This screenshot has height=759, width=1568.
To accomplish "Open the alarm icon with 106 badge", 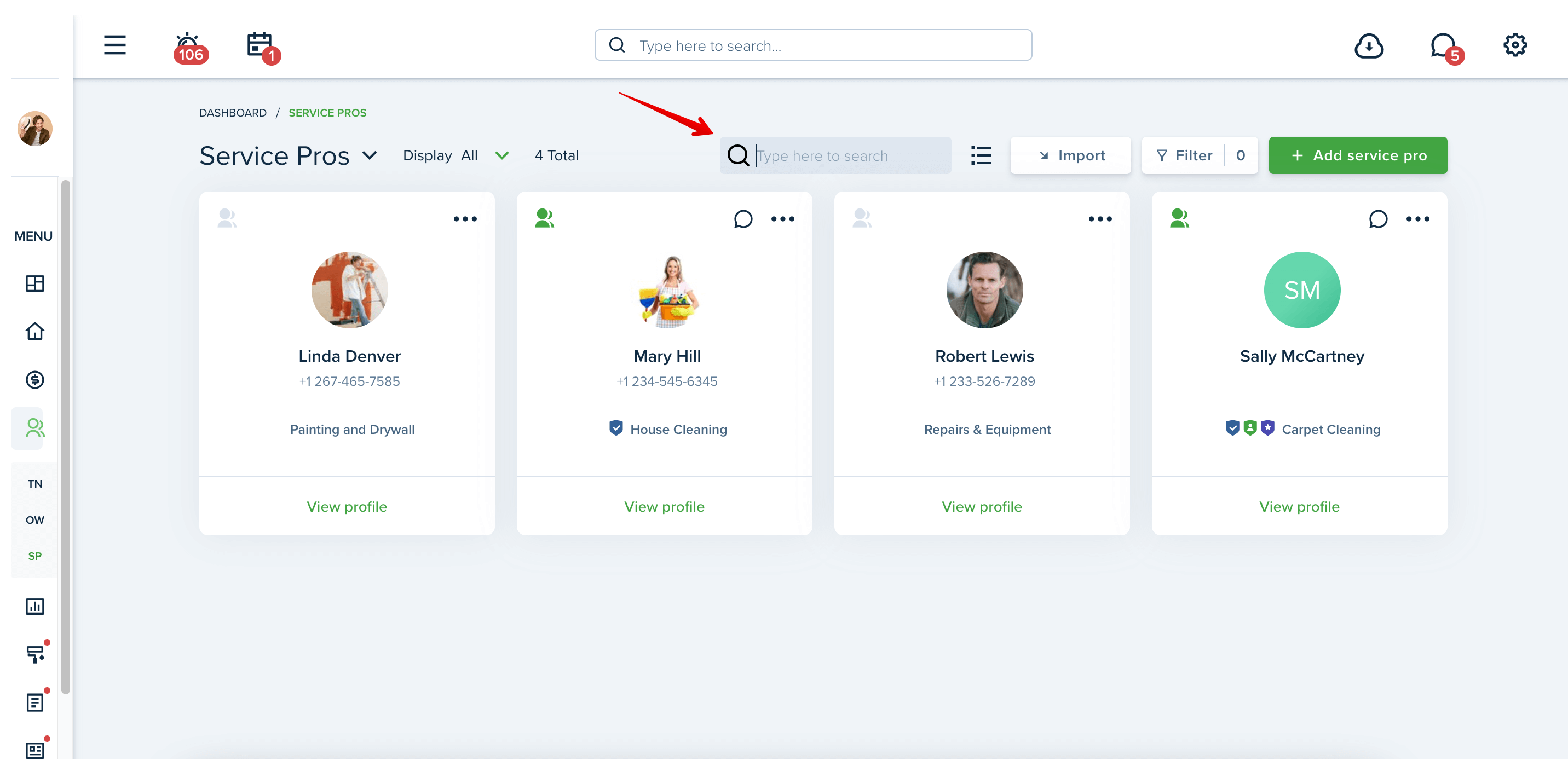I will [190, 48].
